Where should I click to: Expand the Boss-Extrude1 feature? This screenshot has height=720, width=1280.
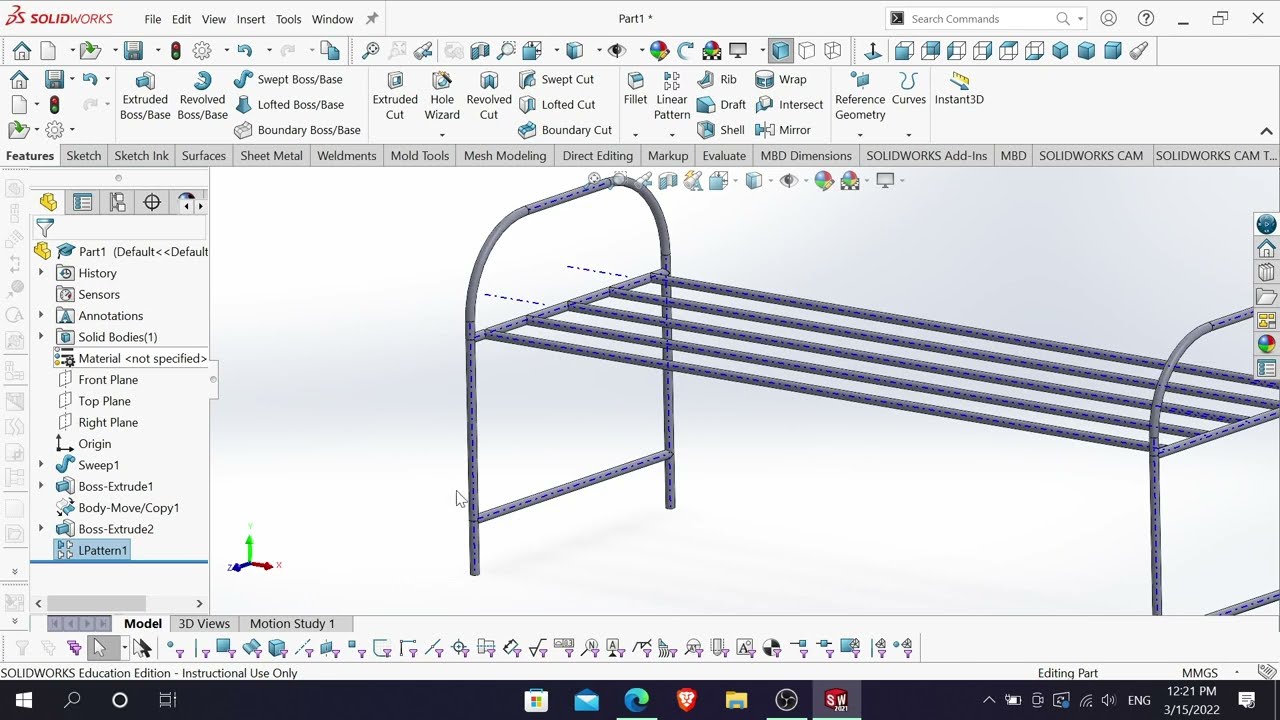pos(41,486)
